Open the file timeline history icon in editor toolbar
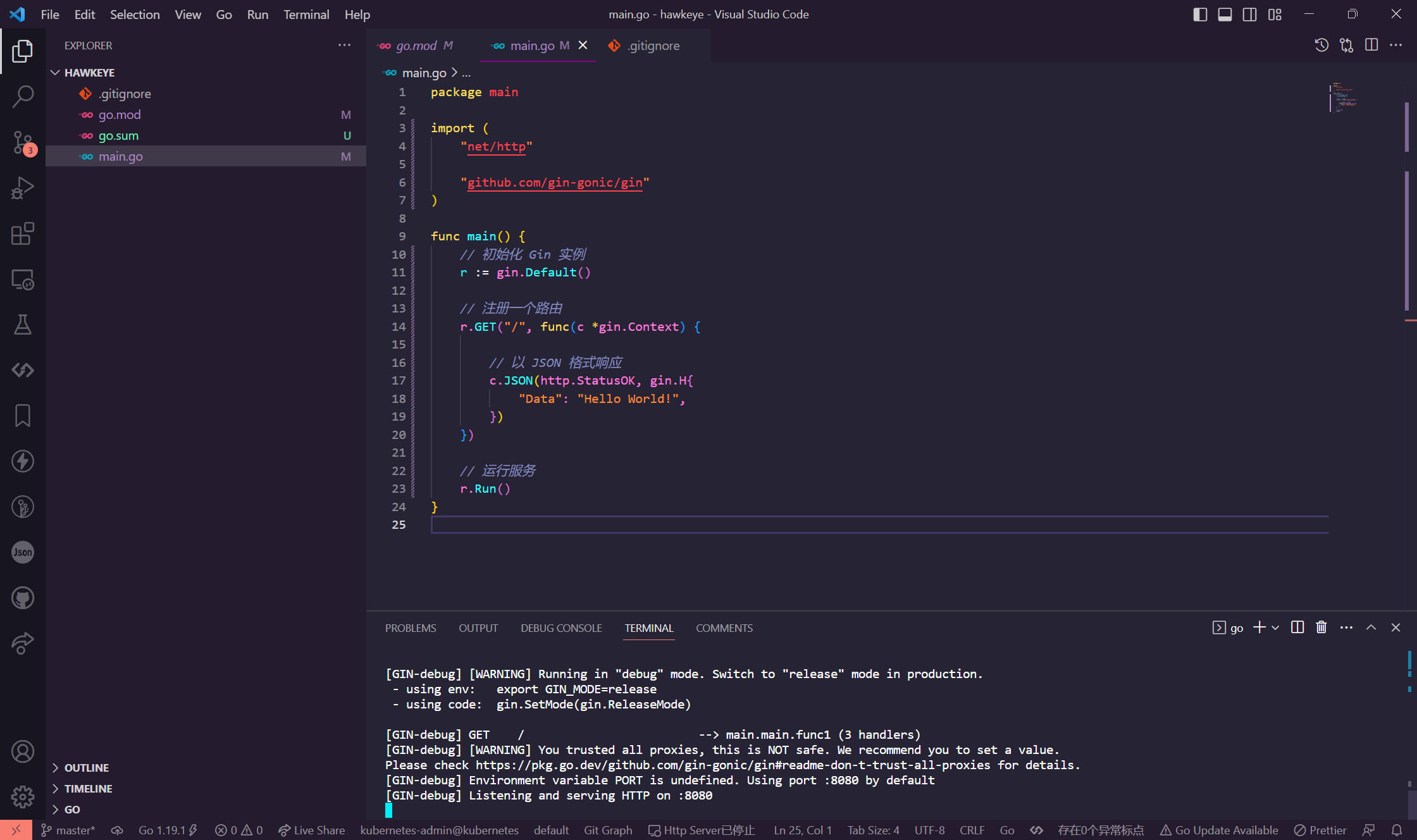The height and width of the screenshot is (840, 1417). [1321, 46]
